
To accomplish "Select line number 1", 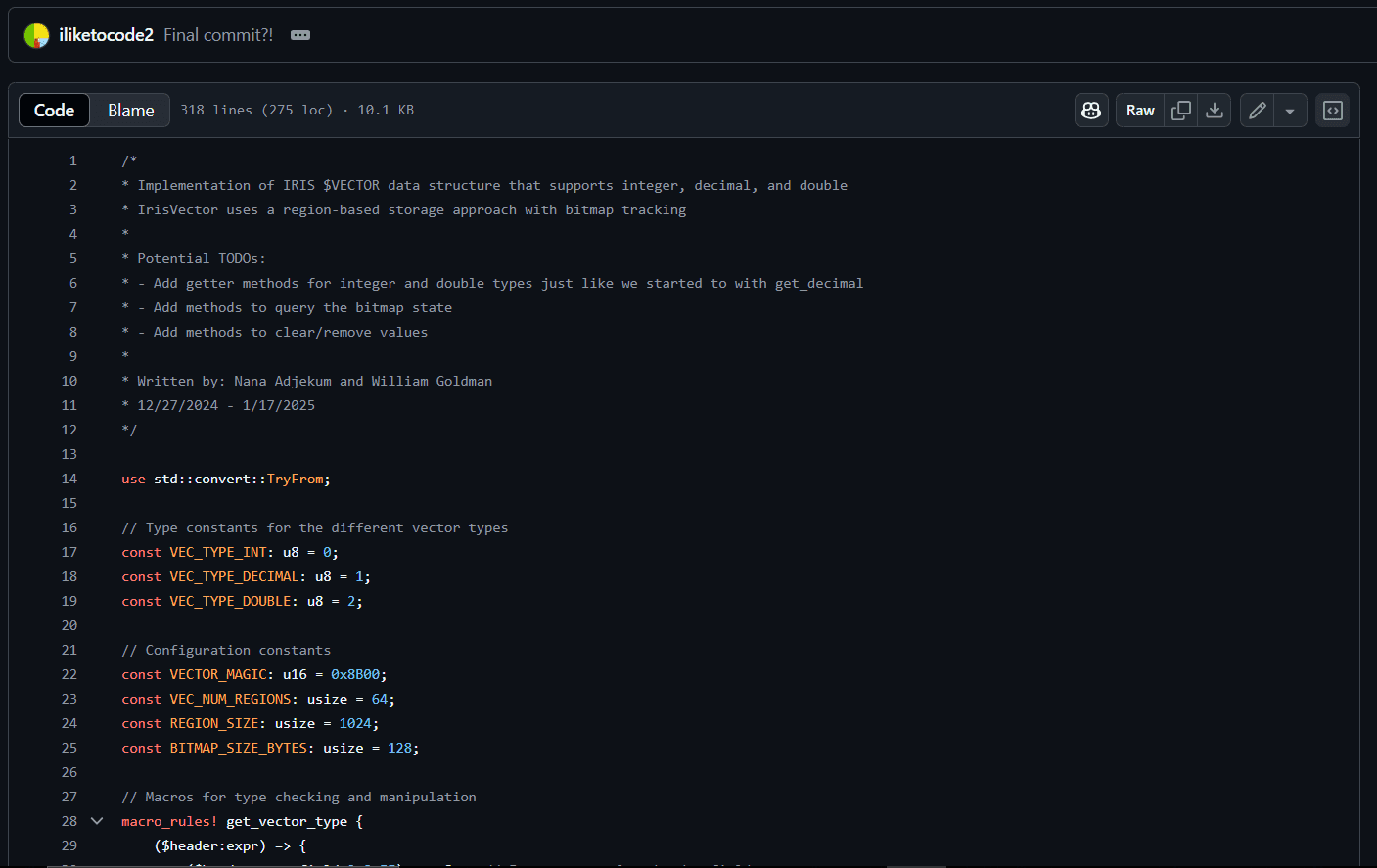I will tap(72, 160).
